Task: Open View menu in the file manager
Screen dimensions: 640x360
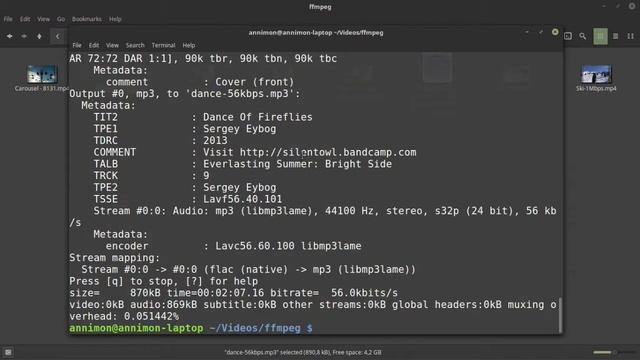Action: (x=43, y=19)
